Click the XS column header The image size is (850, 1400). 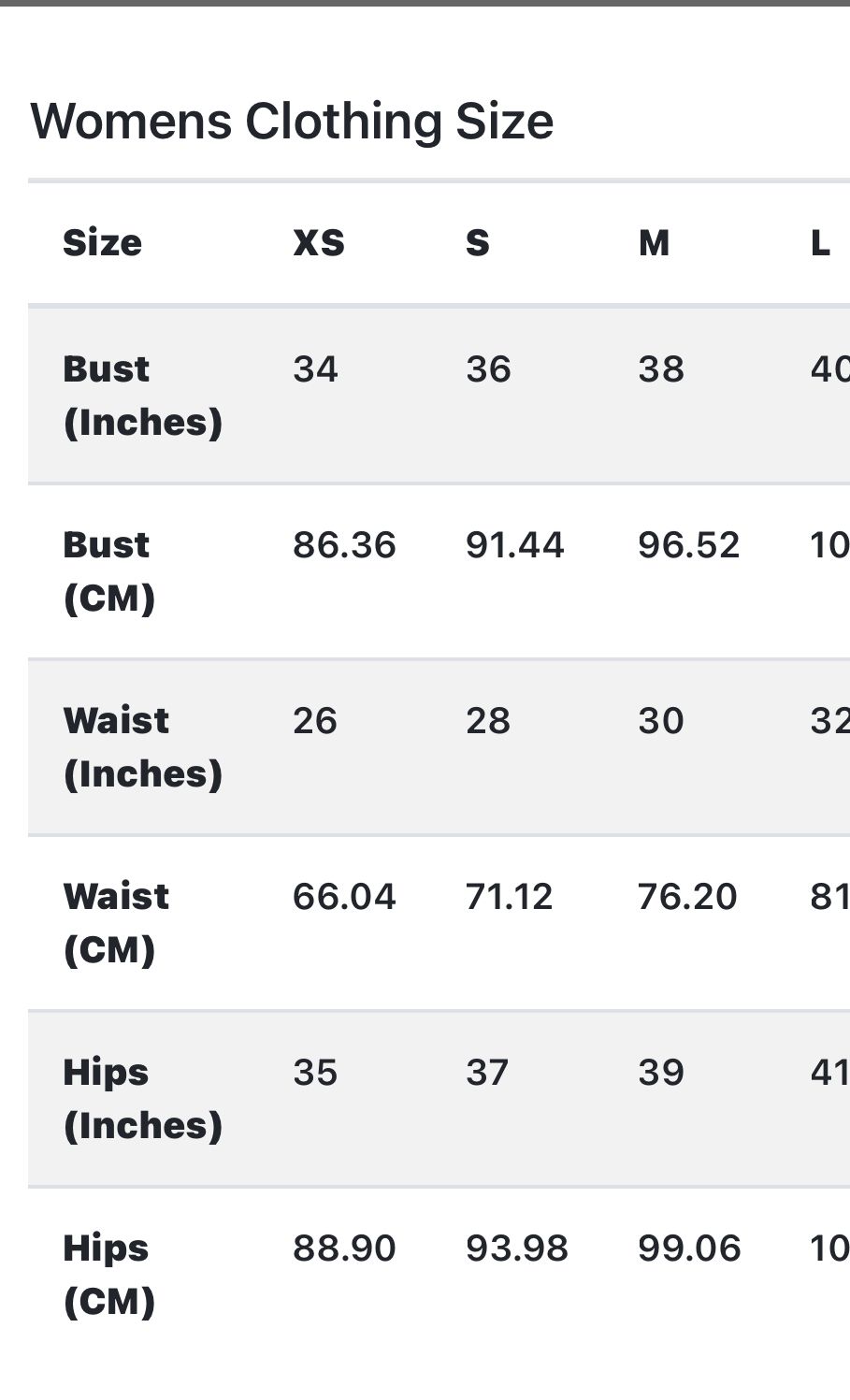(x=319, y=243)
